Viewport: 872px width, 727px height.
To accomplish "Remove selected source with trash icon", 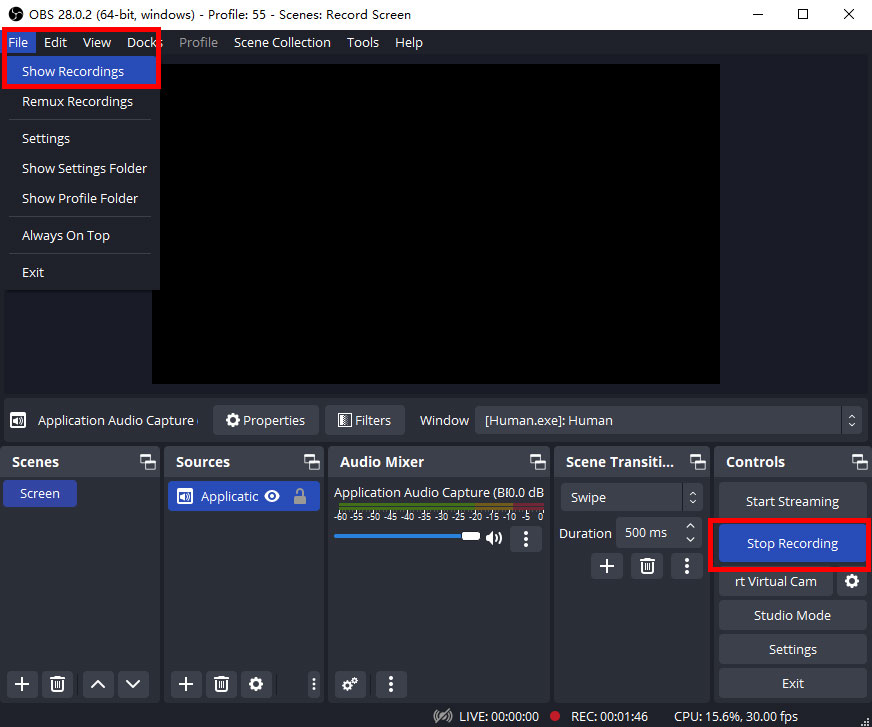I will coord(221,684).
